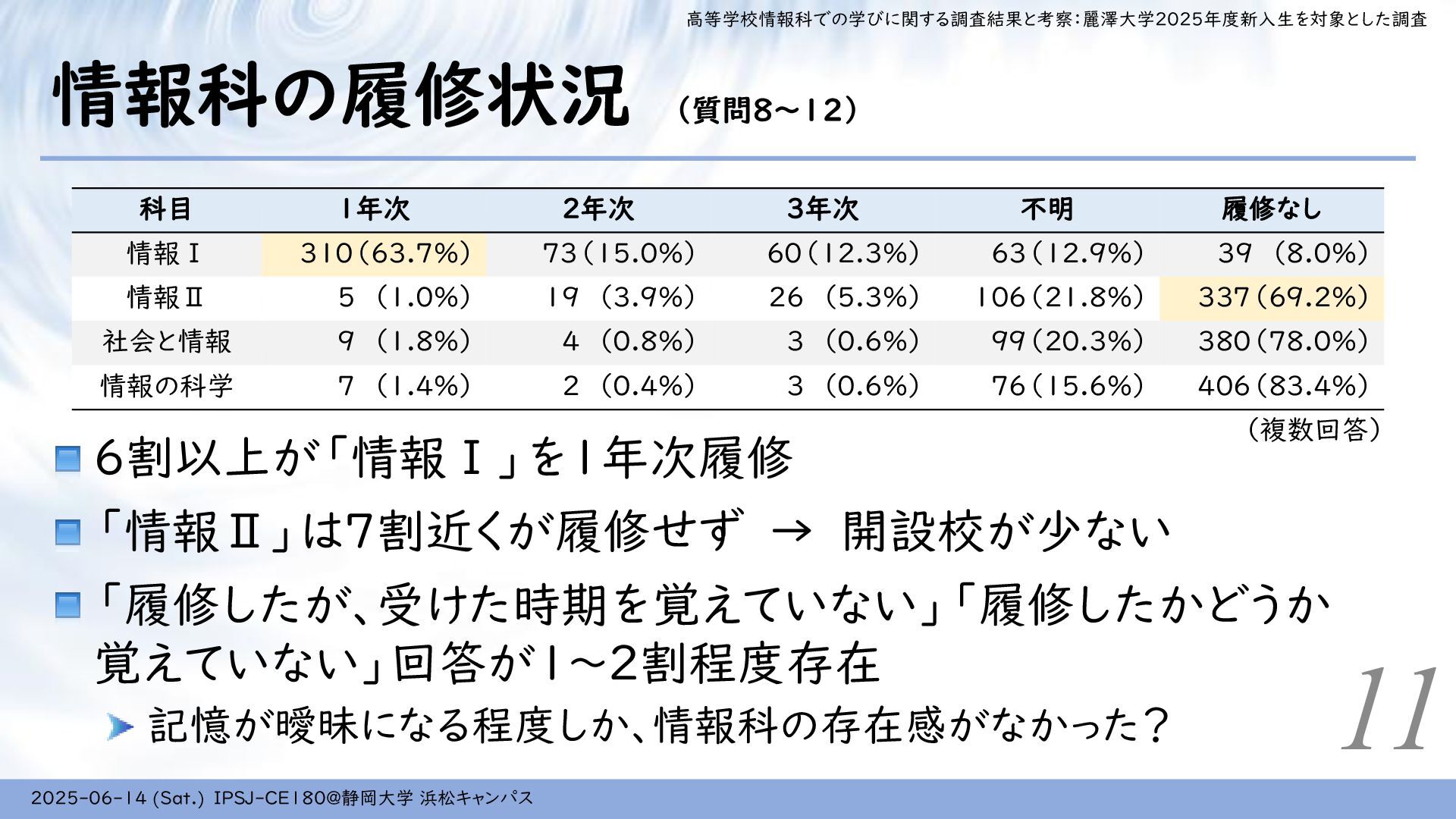The height and width of the screenshot is (819, 1456).
Task: Click the header line with 麗澤大学2025年度新入生
Action: pyautogui.click(x=1056, y=20)
